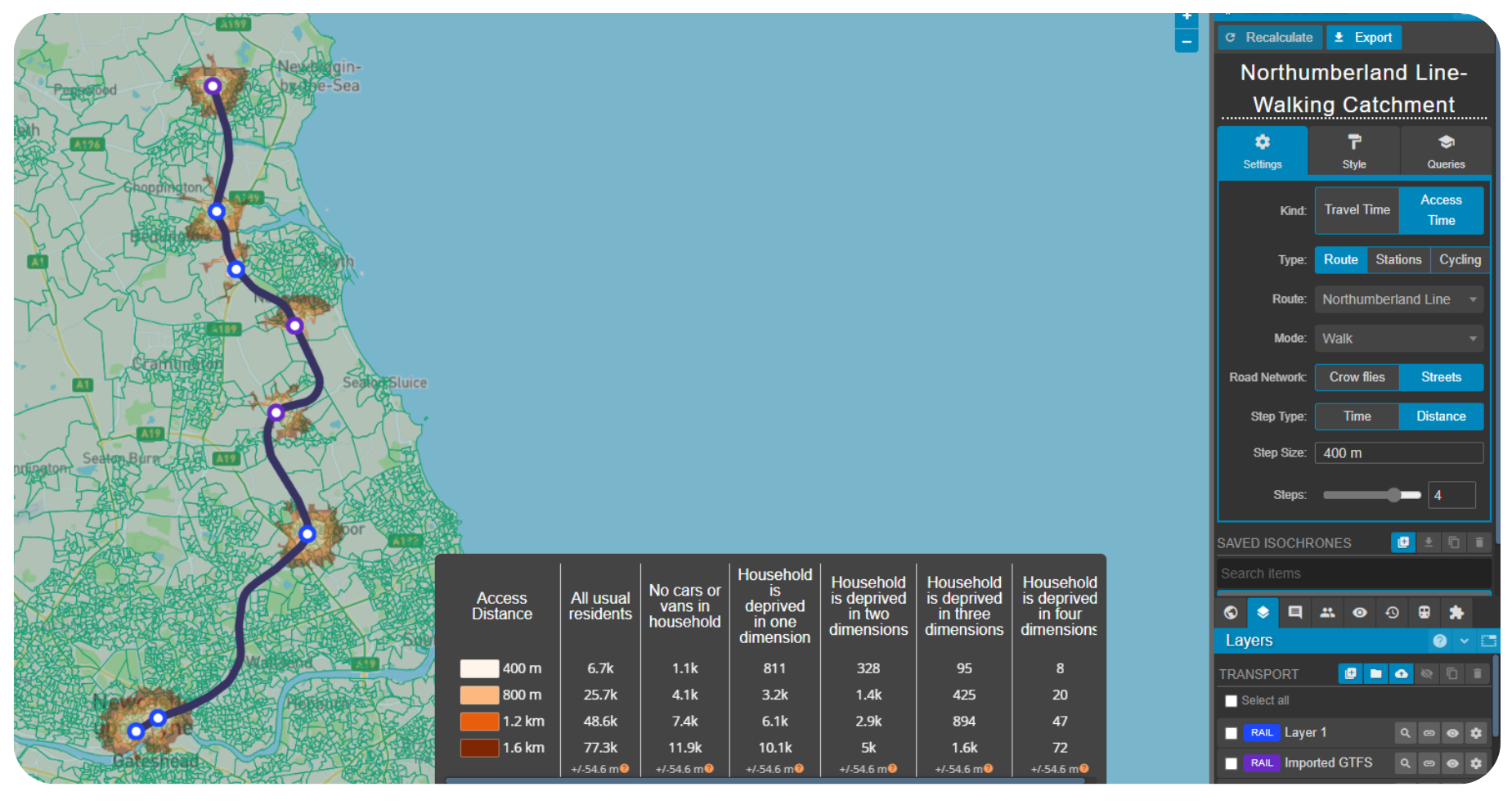This screenshot has height=805, width=1512.
Task: Click the All usual residents column header
Action: (x=600, y=606)
